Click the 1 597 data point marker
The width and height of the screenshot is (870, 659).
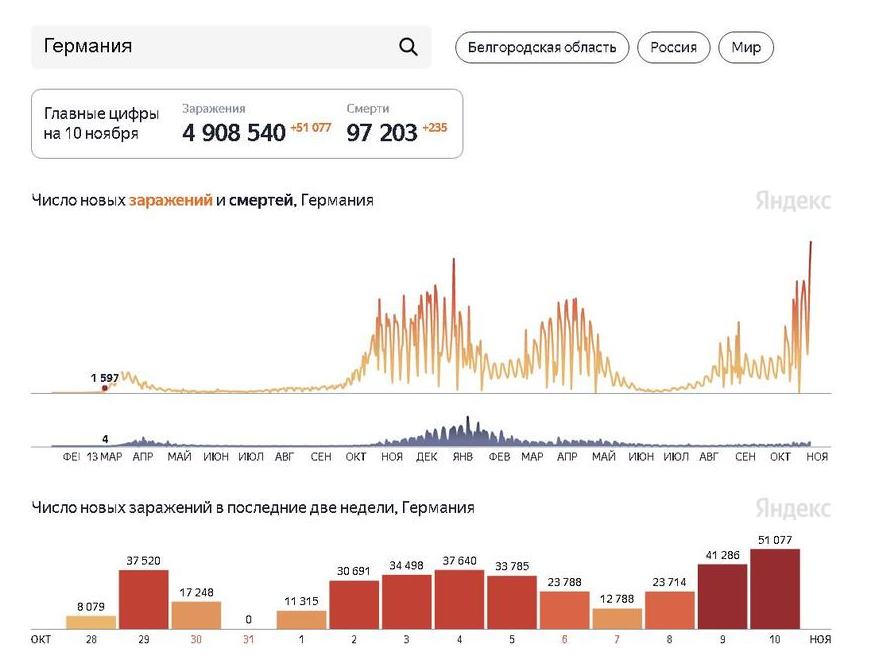coord(104,388)
